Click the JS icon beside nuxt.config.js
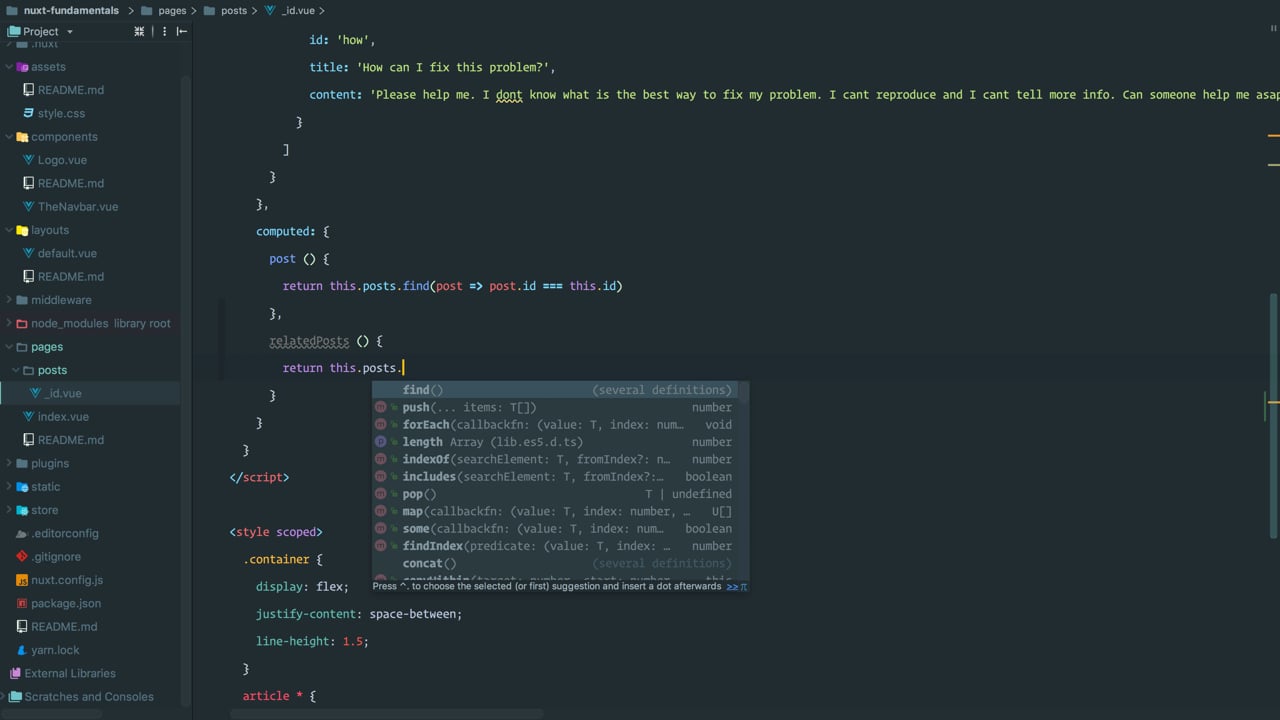The height and width of the screenshot is (720, 1280). pyautogui.click(x=22, y=580)
